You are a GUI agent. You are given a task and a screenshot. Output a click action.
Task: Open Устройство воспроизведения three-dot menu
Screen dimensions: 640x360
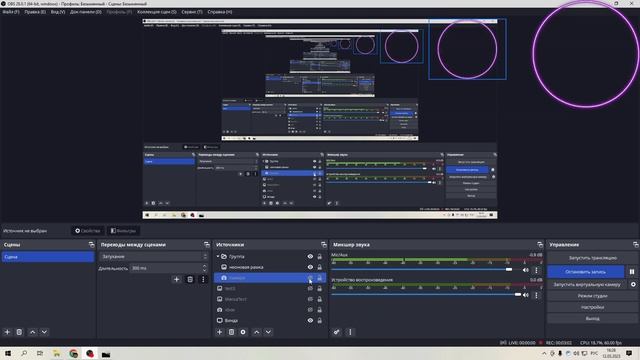coord(536,295)
